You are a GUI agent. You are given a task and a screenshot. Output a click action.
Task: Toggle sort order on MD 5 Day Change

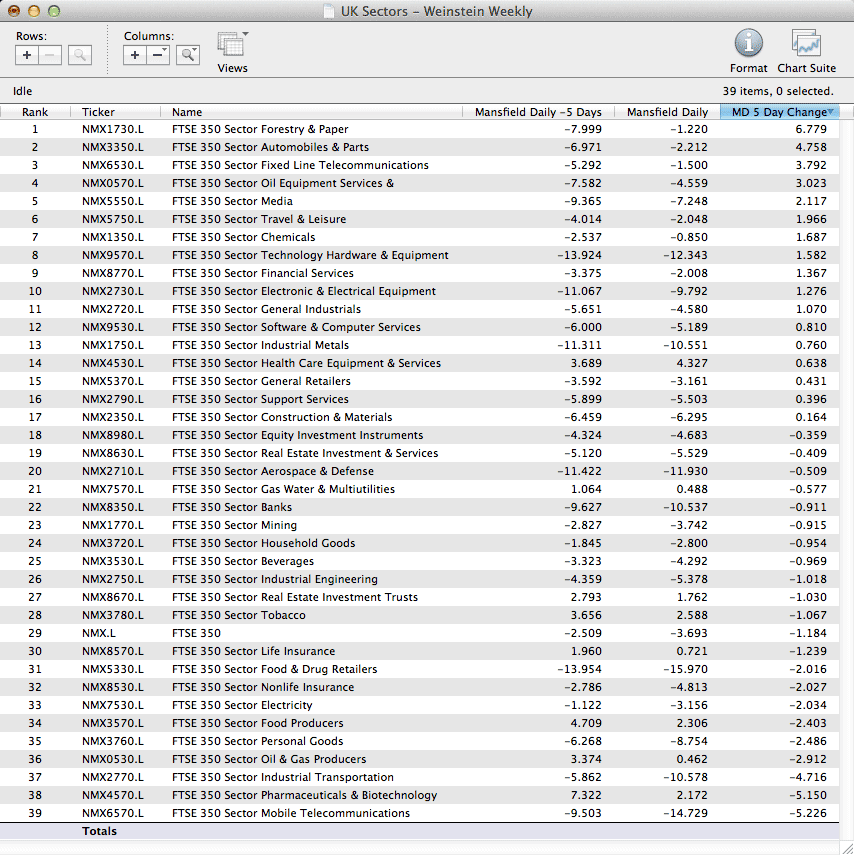click(779, 112)
